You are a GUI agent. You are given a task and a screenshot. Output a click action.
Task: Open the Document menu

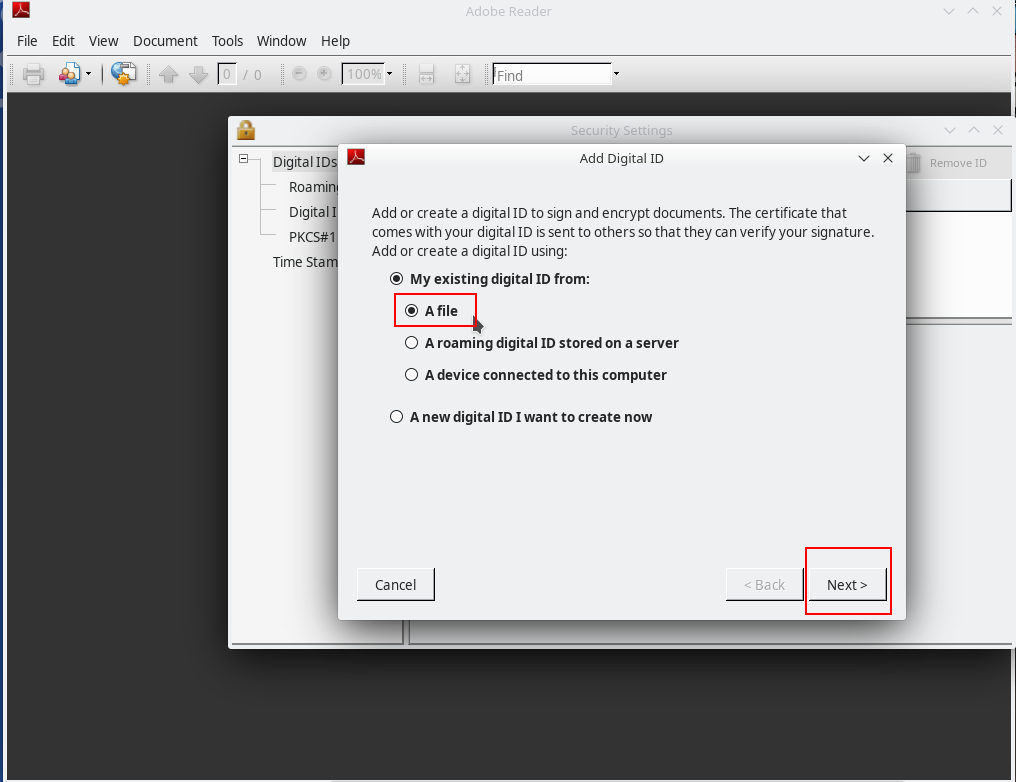(165, 41)
